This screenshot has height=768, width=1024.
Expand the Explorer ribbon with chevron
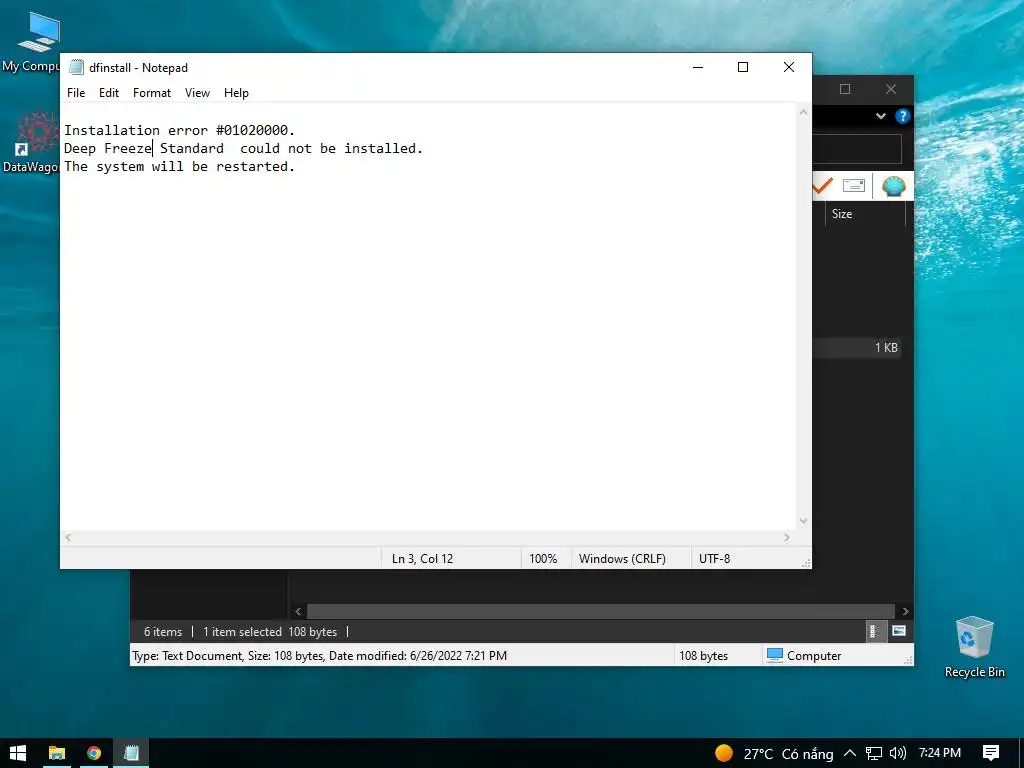pyautogui.click(x=880, y=116)
